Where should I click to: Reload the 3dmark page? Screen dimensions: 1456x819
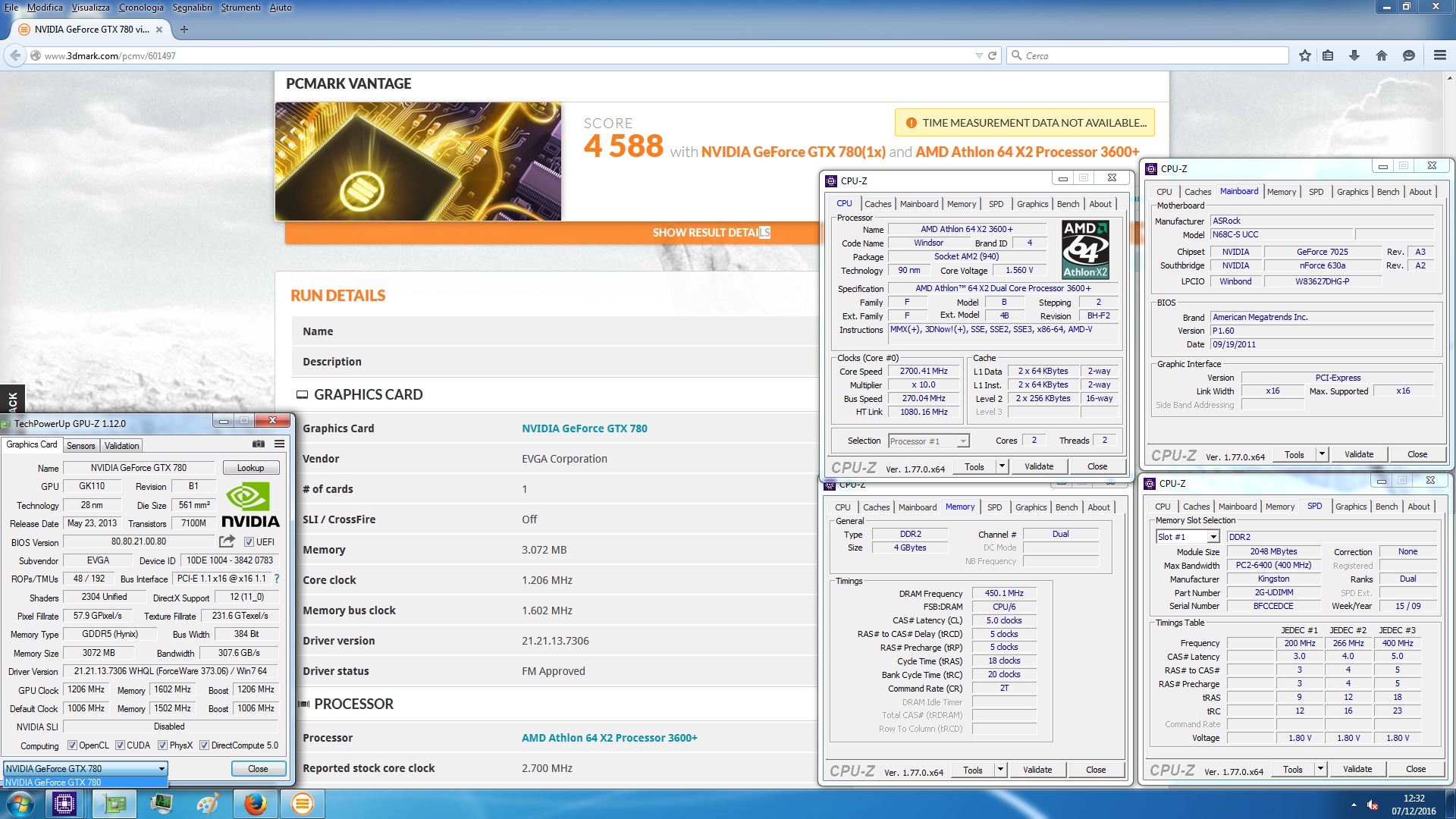[992, 56]
